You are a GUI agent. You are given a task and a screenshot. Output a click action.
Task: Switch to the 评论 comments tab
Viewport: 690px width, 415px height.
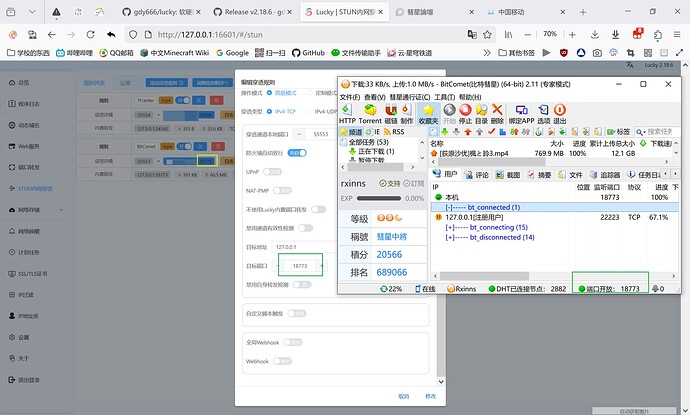[478, 174]
